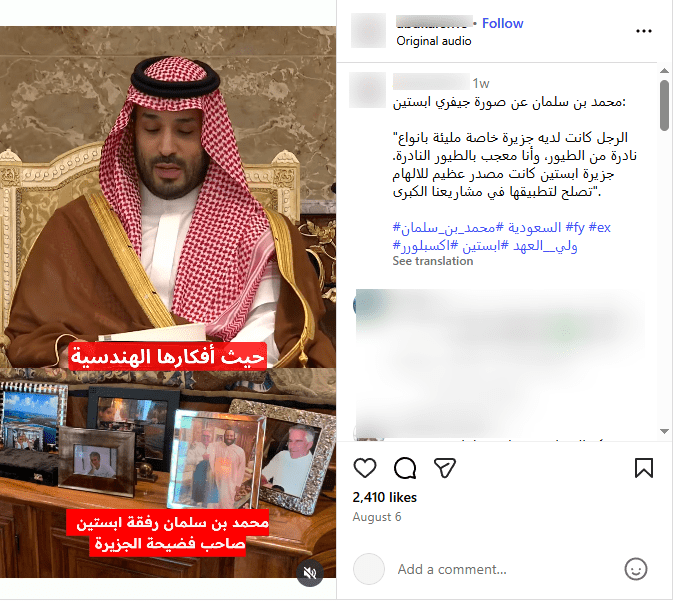This screenshot has height=603, width=673.
Task: Click the scrollbar up arrow in comments
Action: click(x=664, y=70)
